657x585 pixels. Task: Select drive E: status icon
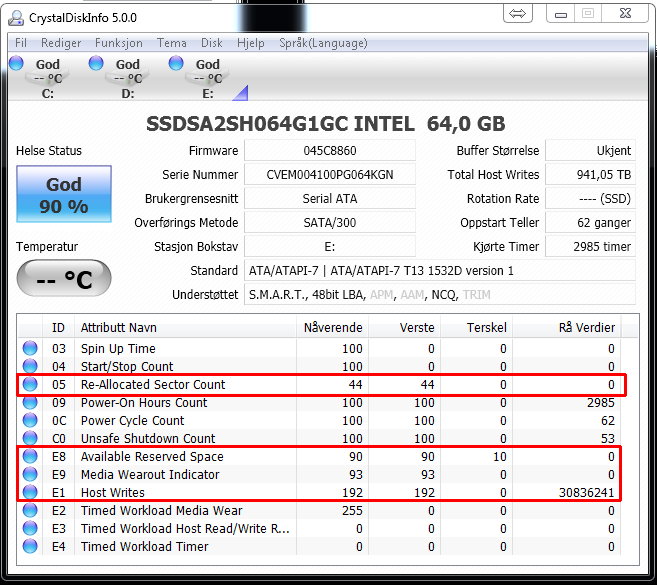(176, 63)
